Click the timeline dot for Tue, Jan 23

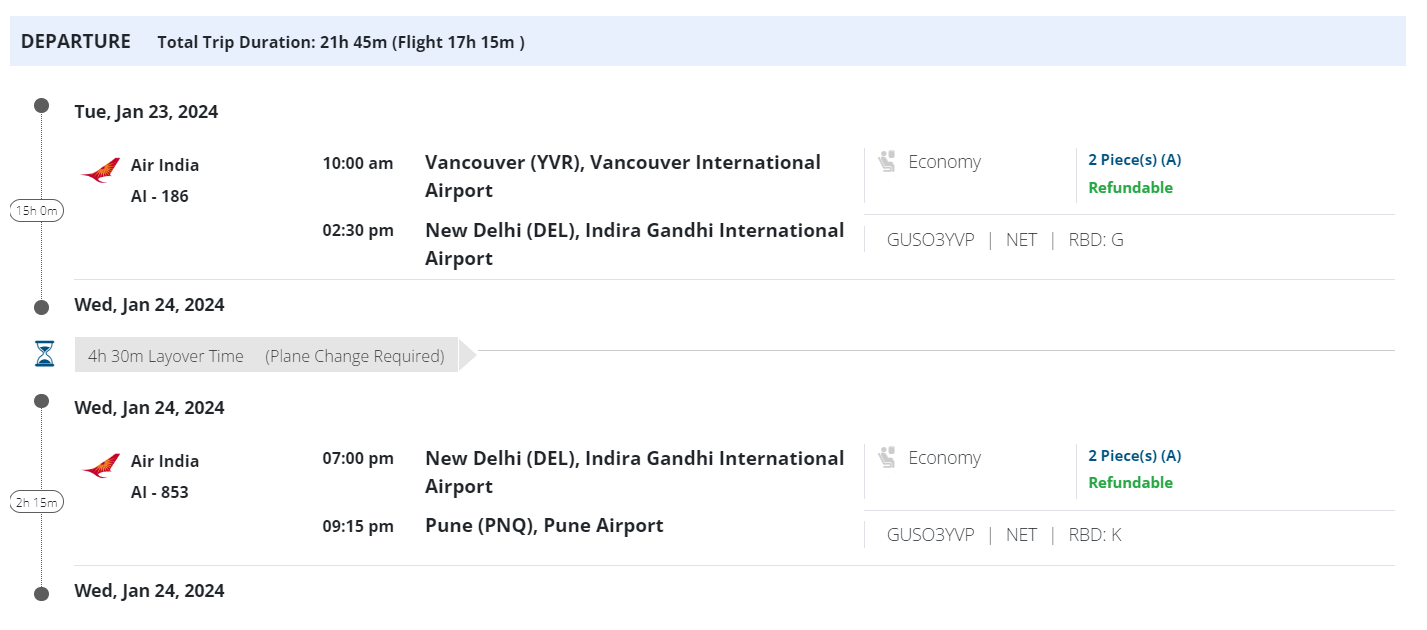coord(41,105)
